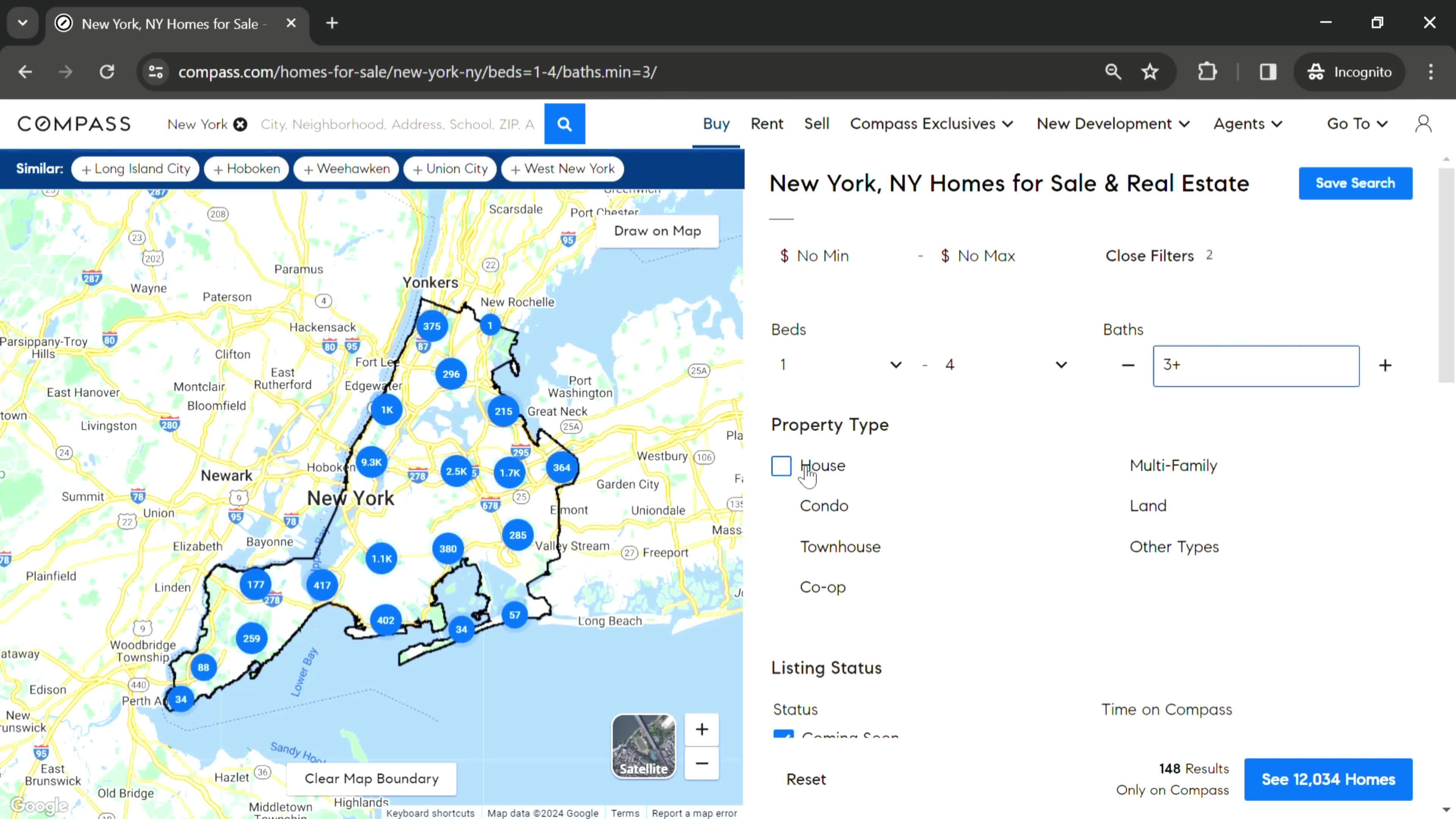The image size is (1456, 819).
Task: Open the user account profile icon
Action: [x=1423, y=124]
